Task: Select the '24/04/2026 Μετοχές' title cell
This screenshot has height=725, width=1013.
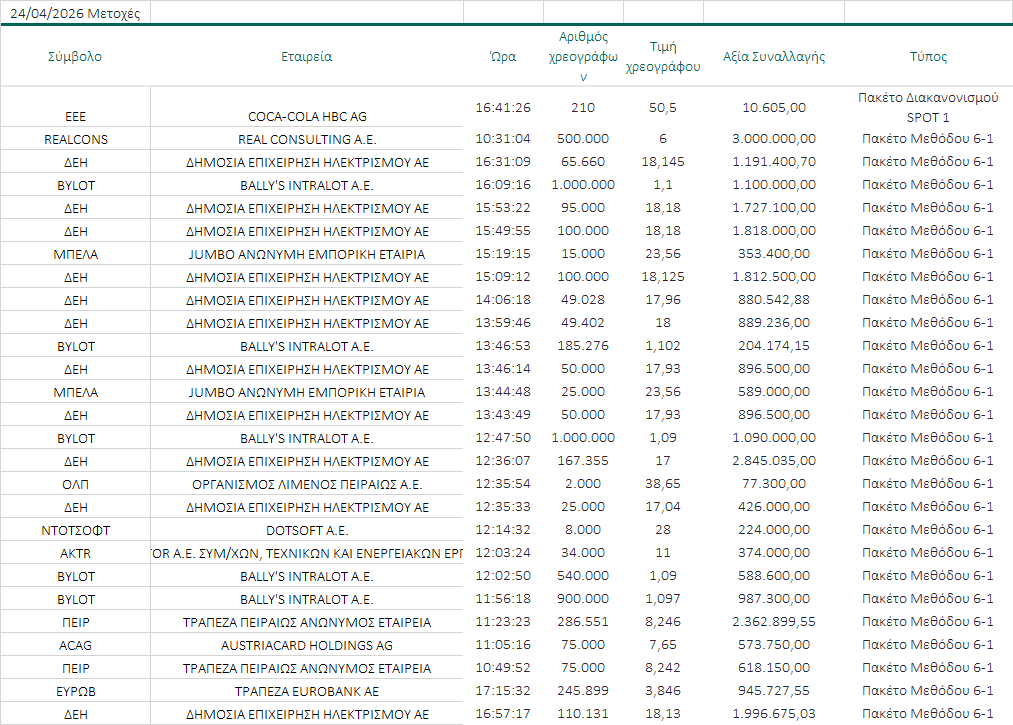Action: (x=75, y=12)
